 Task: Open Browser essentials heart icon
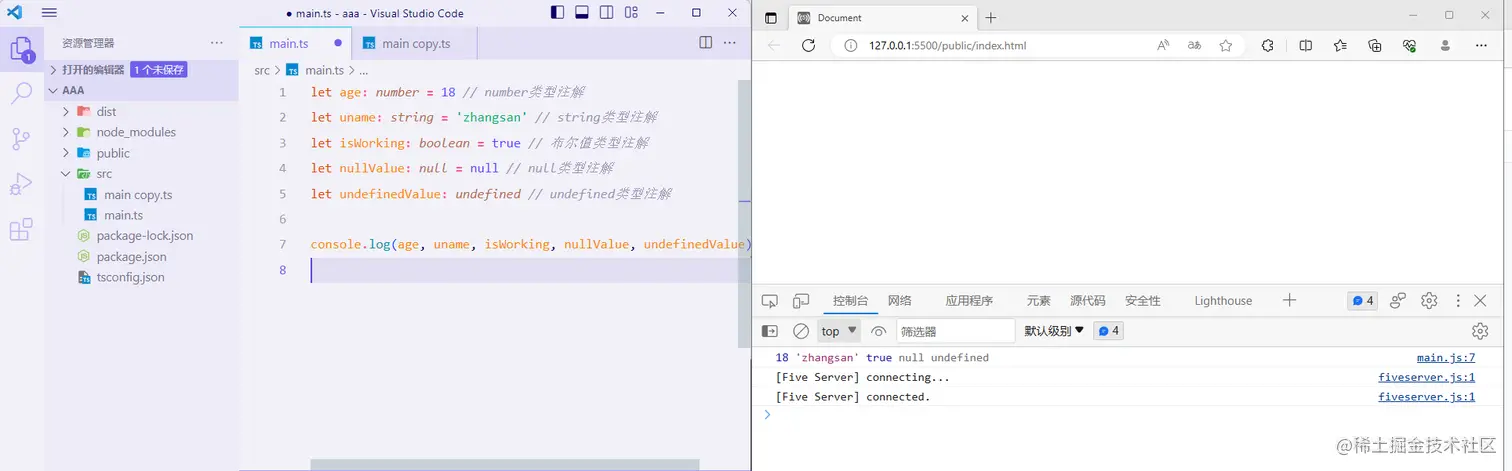(x=1410, y=45)
